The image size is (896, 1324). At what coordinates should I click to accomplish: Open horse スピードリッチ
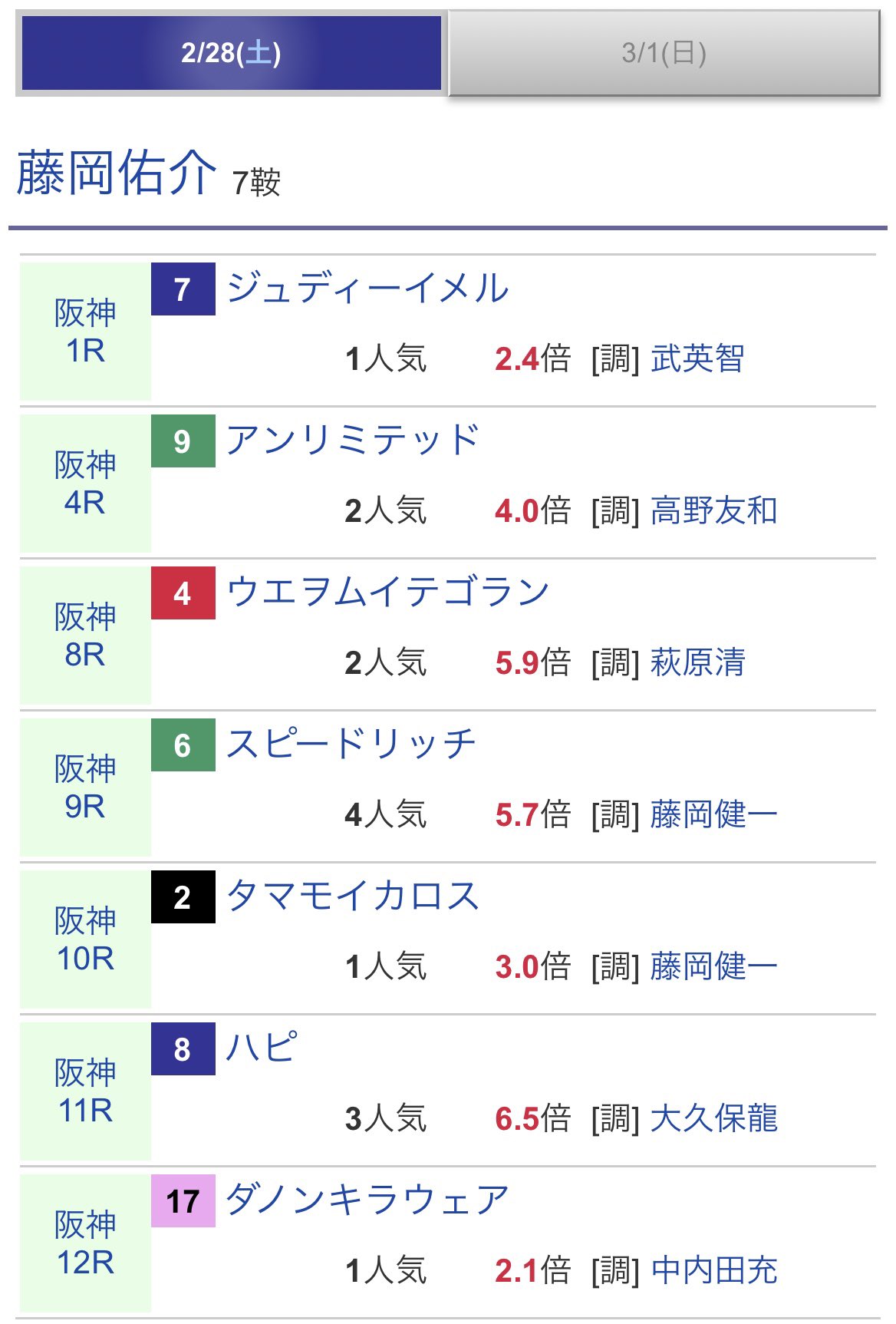[x=351, y=745]
